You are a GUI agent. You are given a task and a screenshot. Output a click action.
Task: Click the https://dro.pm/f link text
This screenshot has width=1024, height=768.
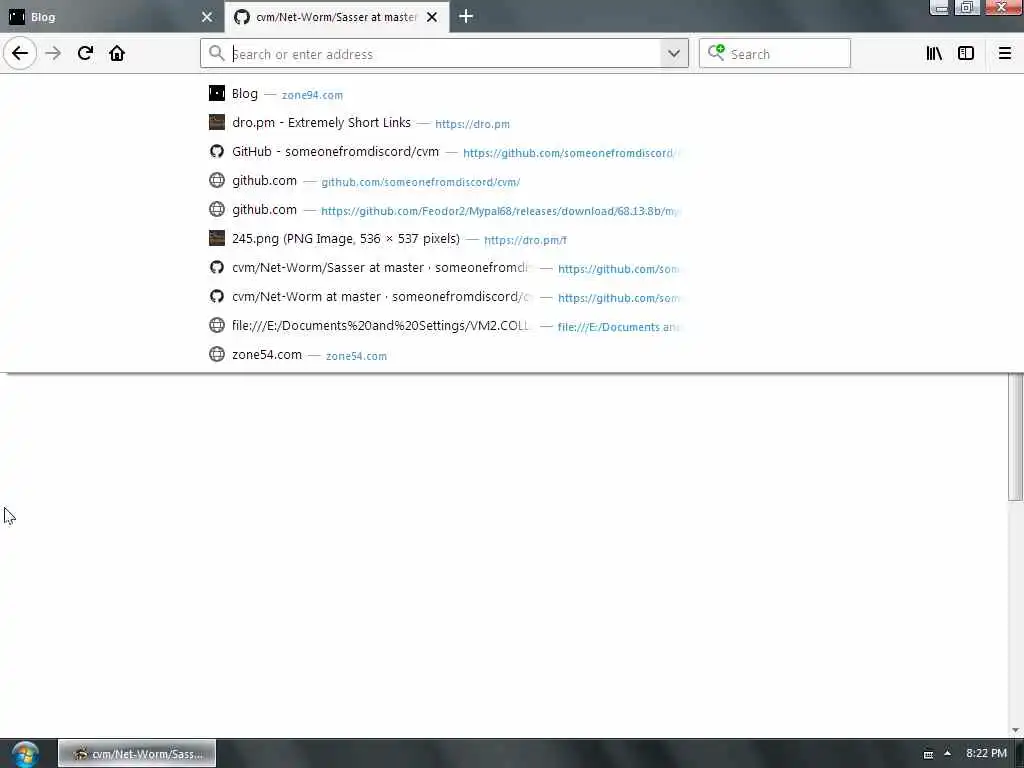(525, 240)
